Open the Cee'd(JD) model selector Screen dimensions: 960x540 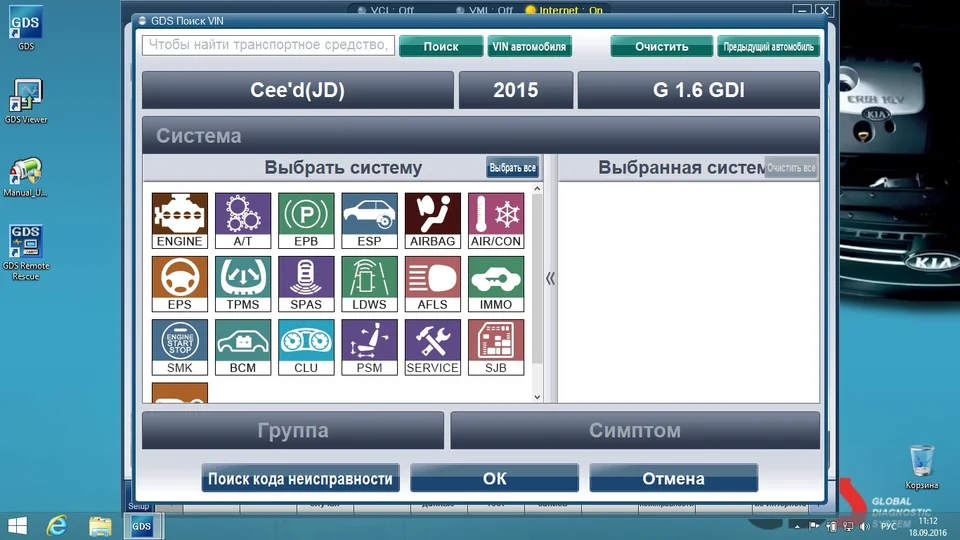click(x=298, y=90)
